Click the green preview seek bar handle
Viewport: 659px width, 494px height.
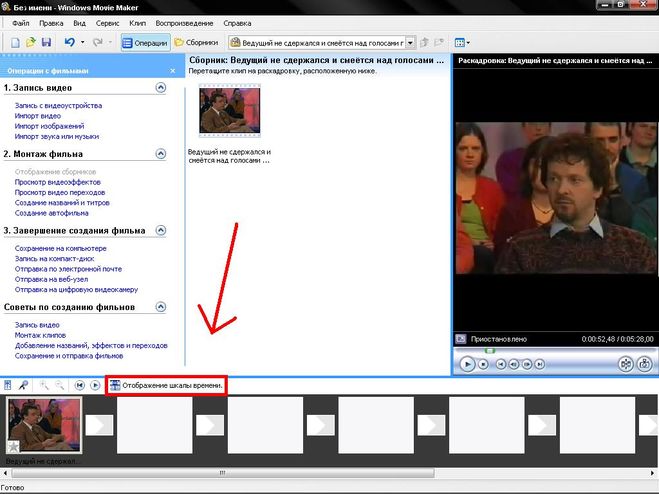point(490,350)
